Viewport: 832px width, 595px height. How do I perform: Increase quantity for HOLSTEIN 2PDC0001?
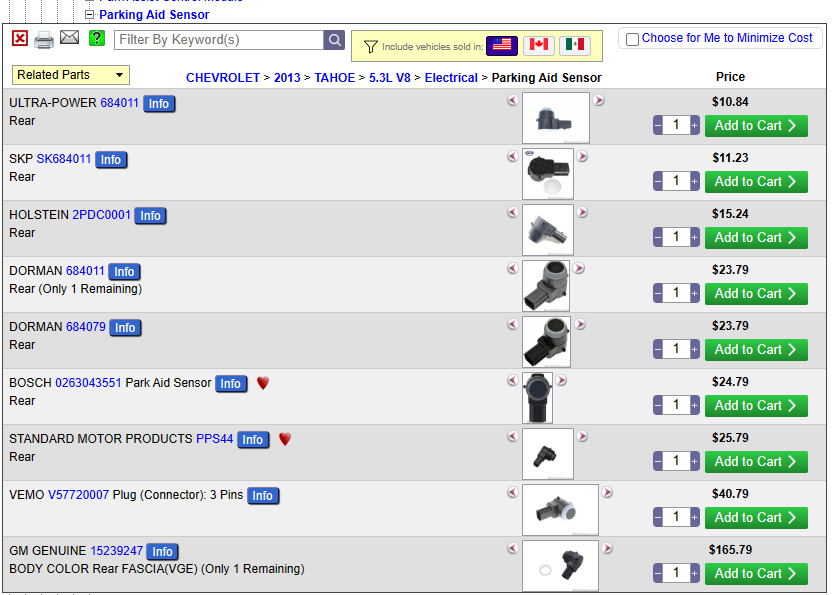(695, 238)
